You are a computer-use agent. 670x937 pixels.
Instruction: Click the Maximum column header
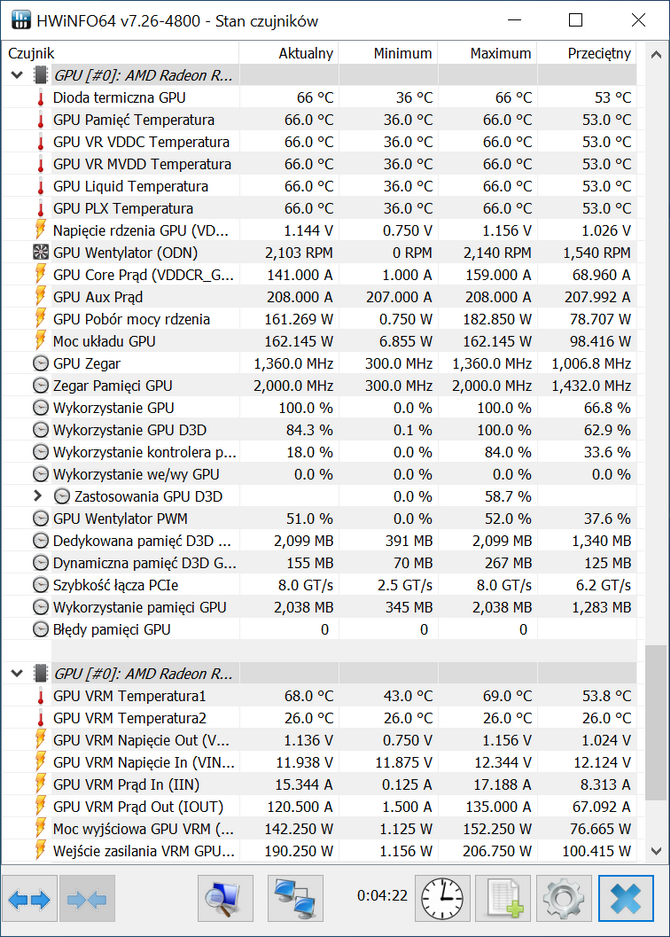click(x=487, y=53)
